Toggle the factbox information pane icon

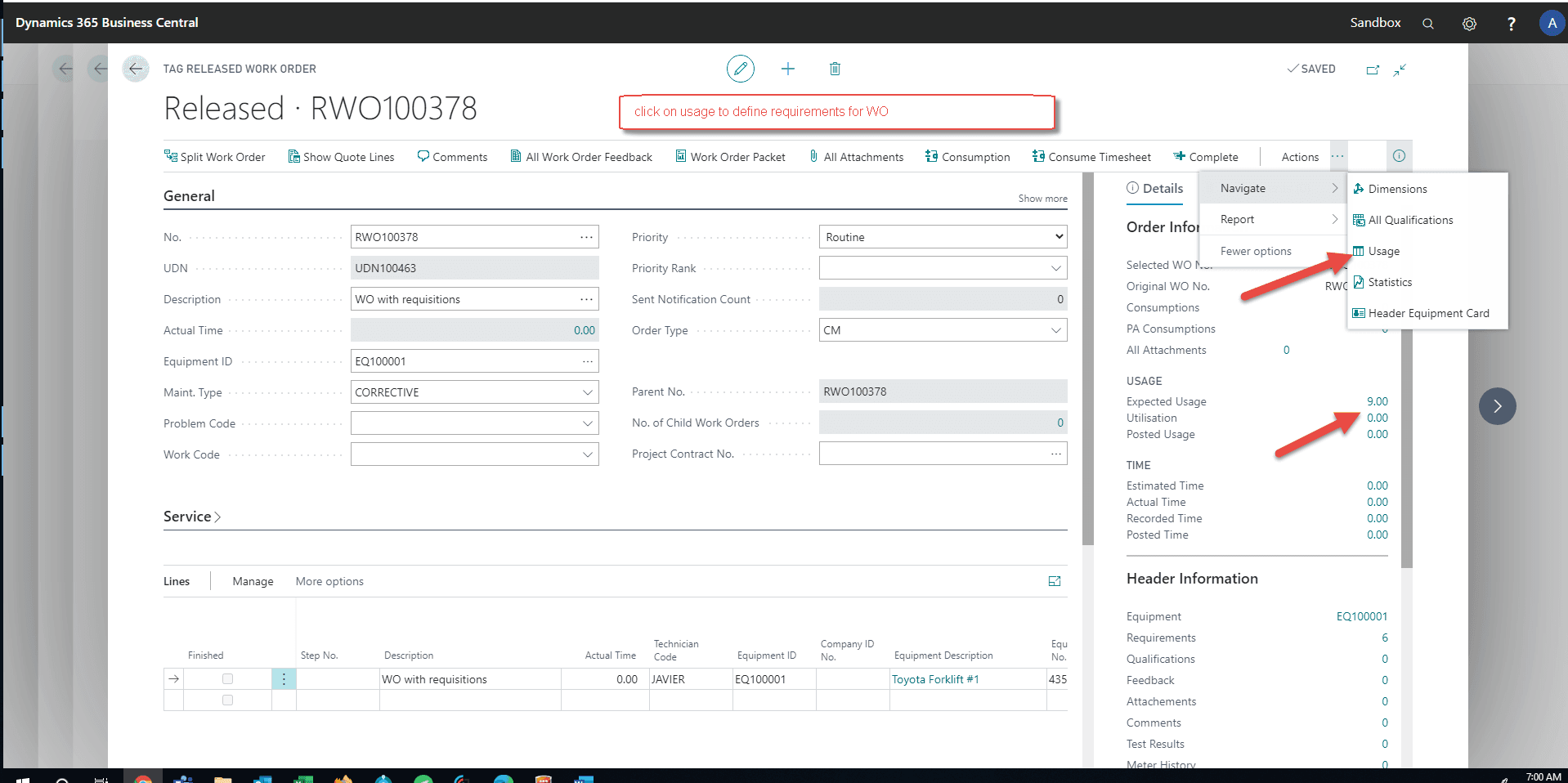1399,156
